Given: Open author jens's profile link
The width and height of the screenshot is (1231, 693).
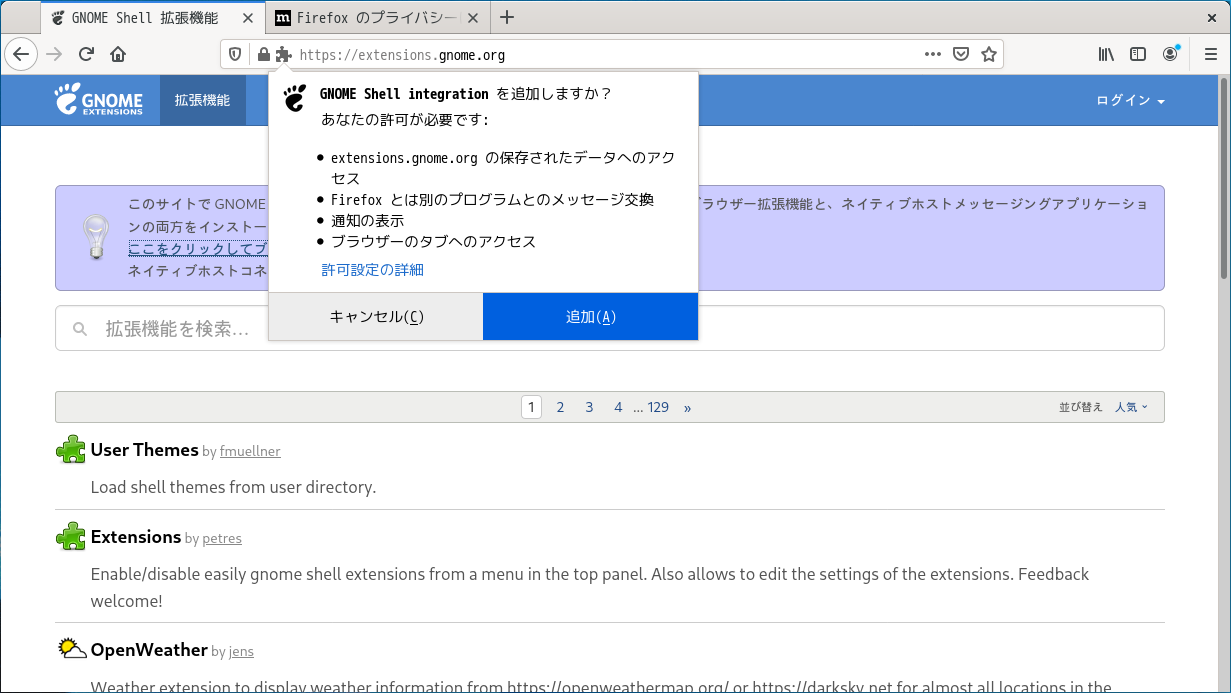Looking at the screenshot, I should click(241, 652).
